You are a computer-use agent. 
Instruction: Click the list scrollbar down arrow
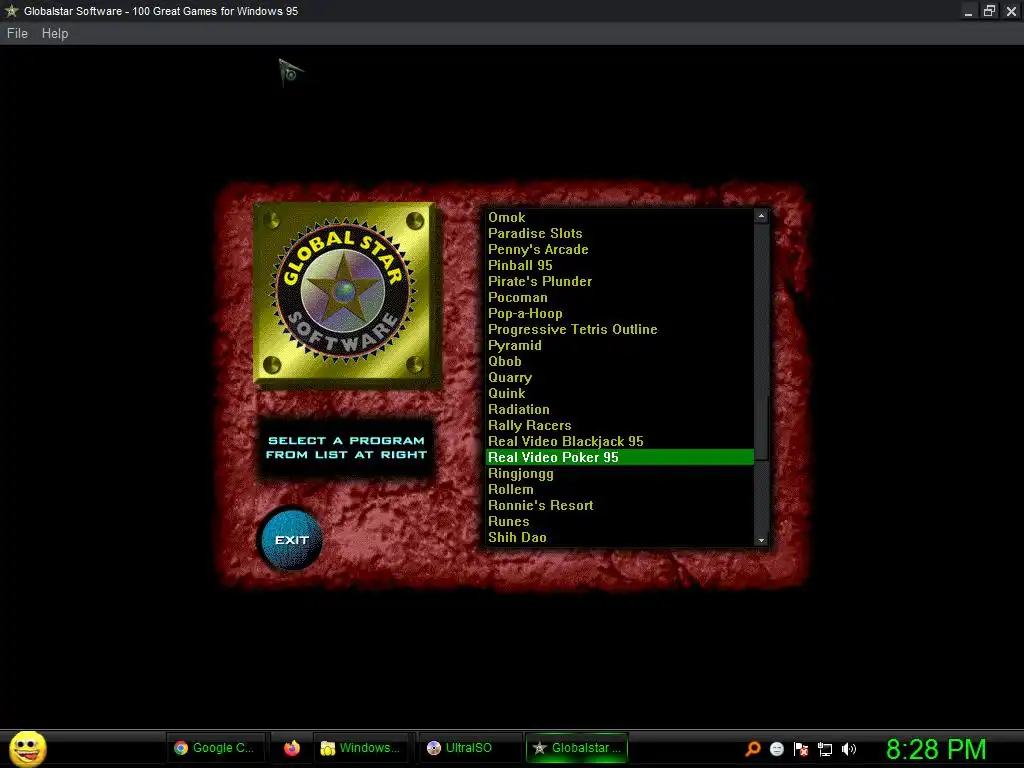click(761, 540)
